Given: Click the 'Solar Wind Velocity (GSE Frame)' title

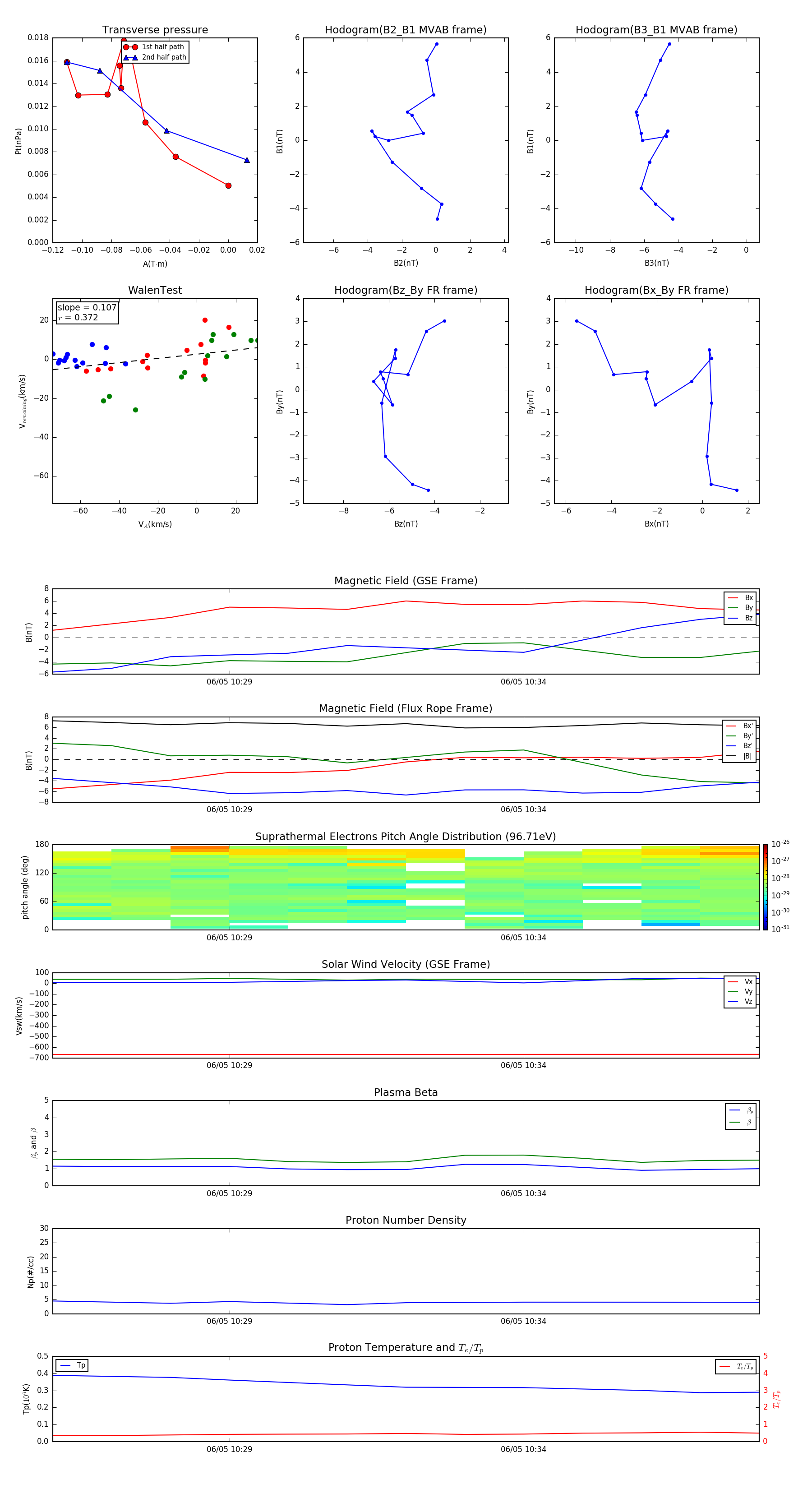Looking at the screenshot, I should click(x=406, y=964).
